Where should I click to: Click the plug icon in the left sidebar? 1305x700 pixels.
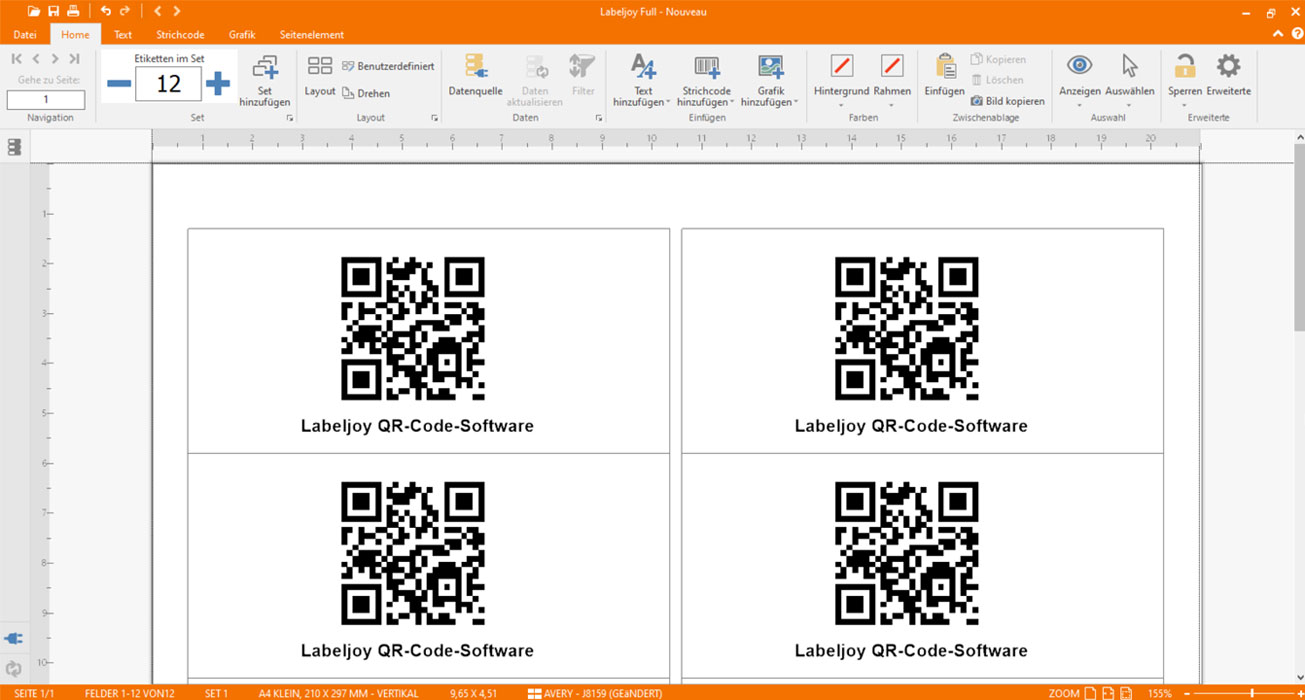click(x=14, y=638)
